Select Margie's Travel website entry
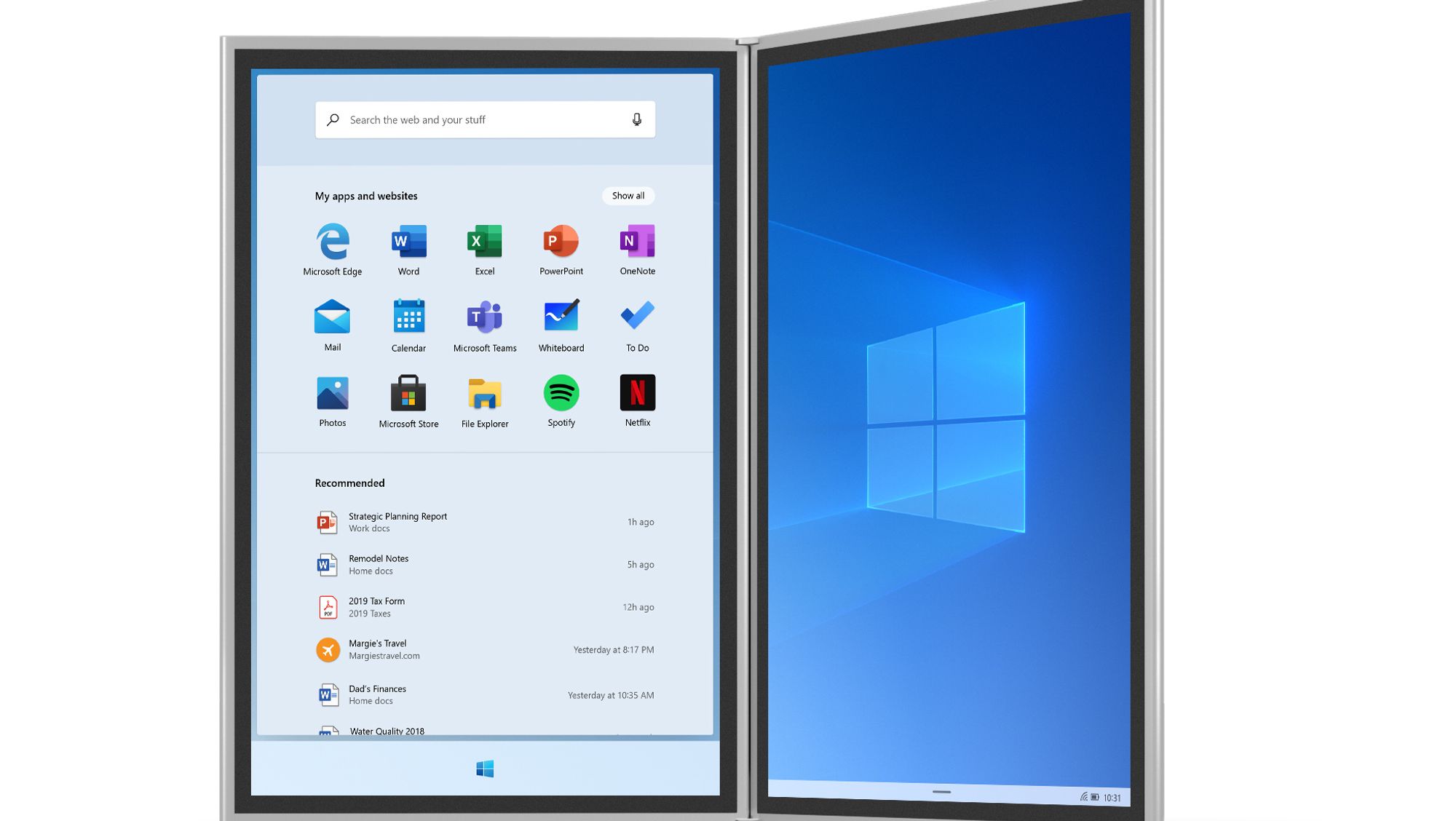This screenshot has height=821, width=1456. (484, 649)
